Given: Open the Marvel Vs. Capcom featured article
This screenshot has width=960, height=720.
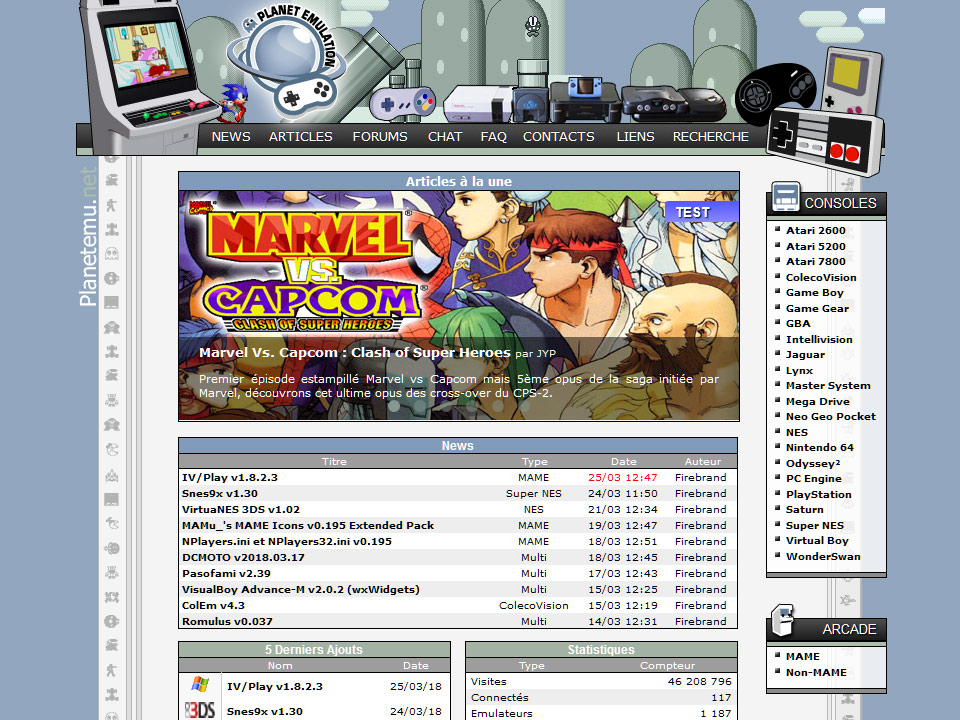Looking at the screenshot, I should (459, 306).
